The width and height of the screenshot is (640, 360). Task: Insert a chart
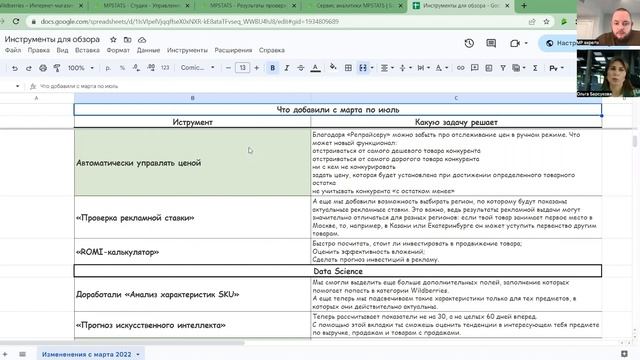click(x=489, y=68)
